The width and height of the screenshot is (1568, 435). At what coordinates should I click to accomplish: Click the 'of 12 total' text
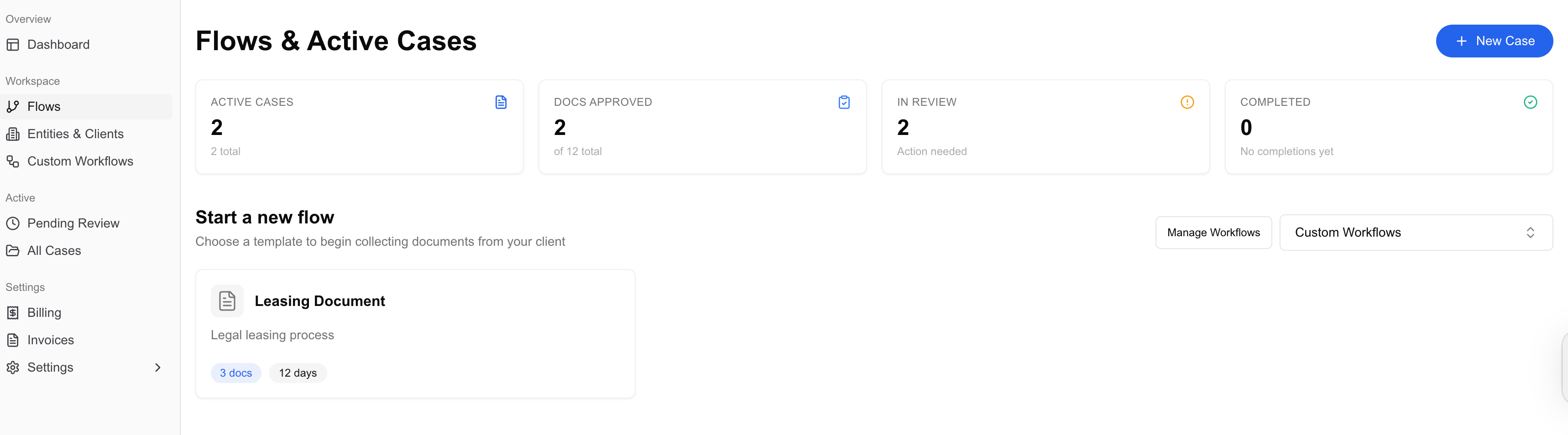[578, 151]
